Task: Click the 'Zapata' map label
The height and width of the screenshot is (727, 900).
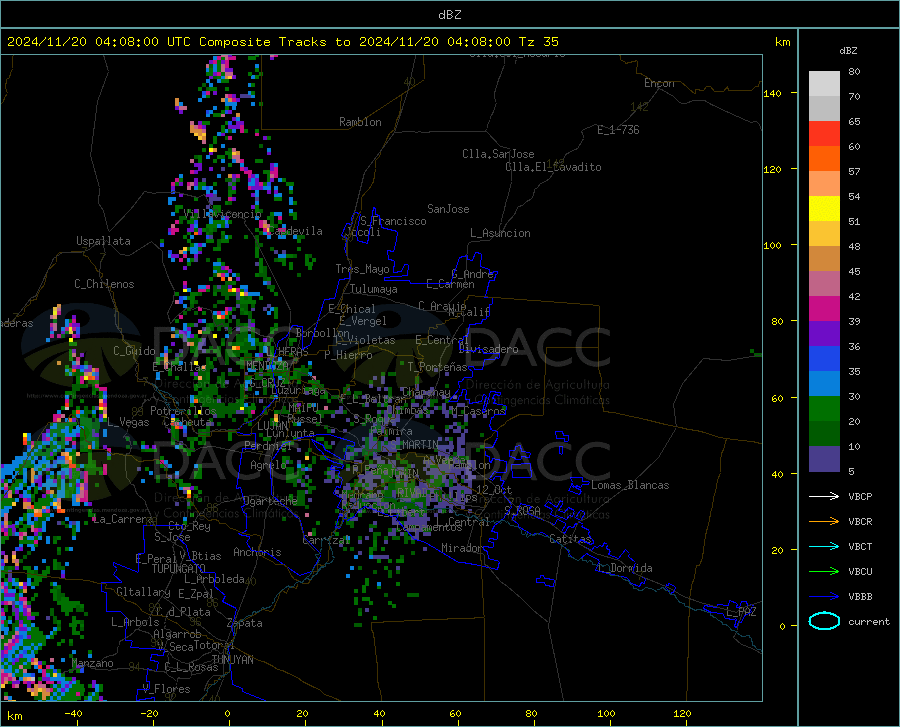Action: [245, 623]
